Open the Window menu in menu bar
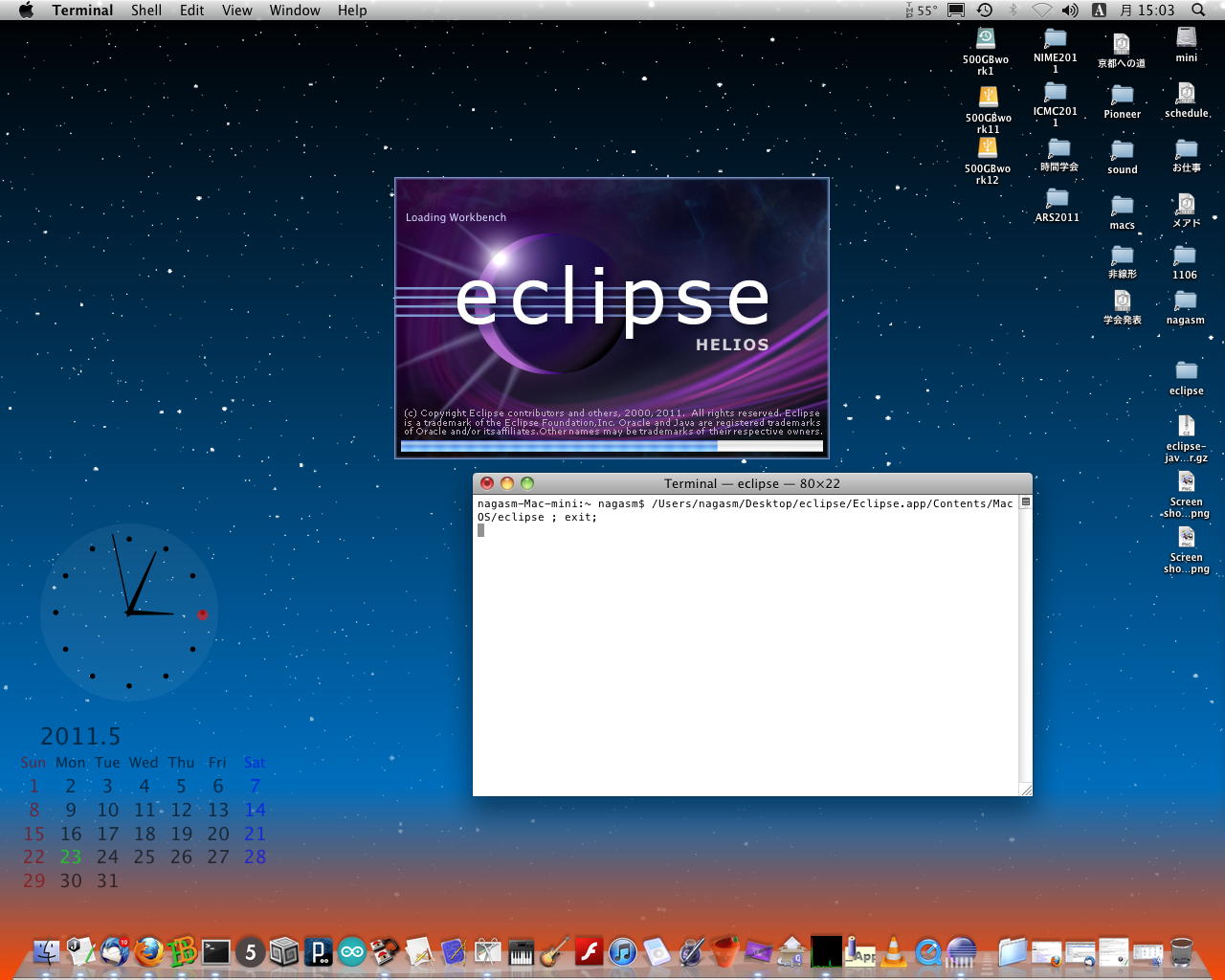Screen dimensions: 1225x980 pyautogui.click(x=294, y=11)
